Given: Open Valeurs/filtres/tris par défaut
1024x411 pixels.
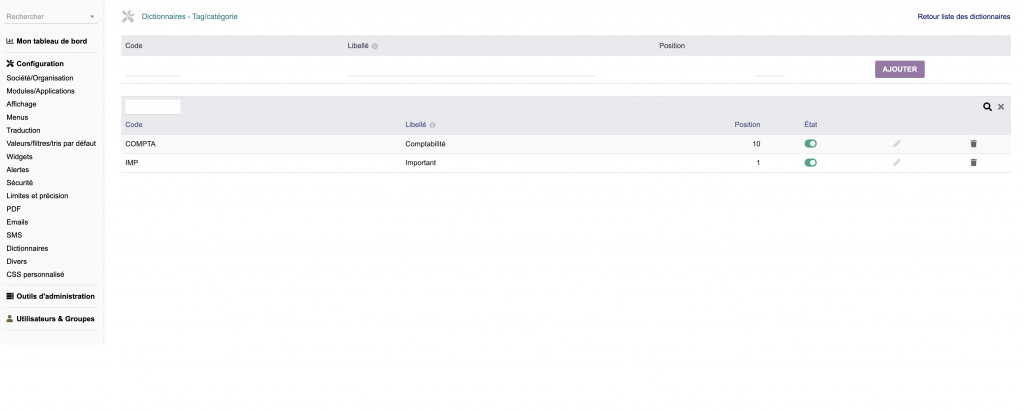Looking at the screenshot, I should (x=51, y=143).
